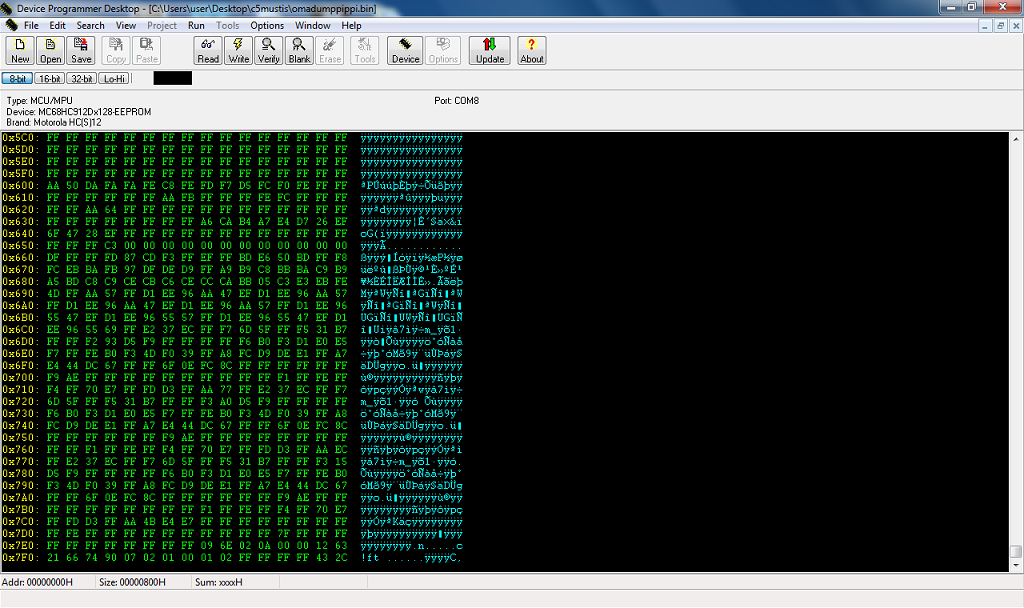Read the device with the Read icon

click(208, 50)
